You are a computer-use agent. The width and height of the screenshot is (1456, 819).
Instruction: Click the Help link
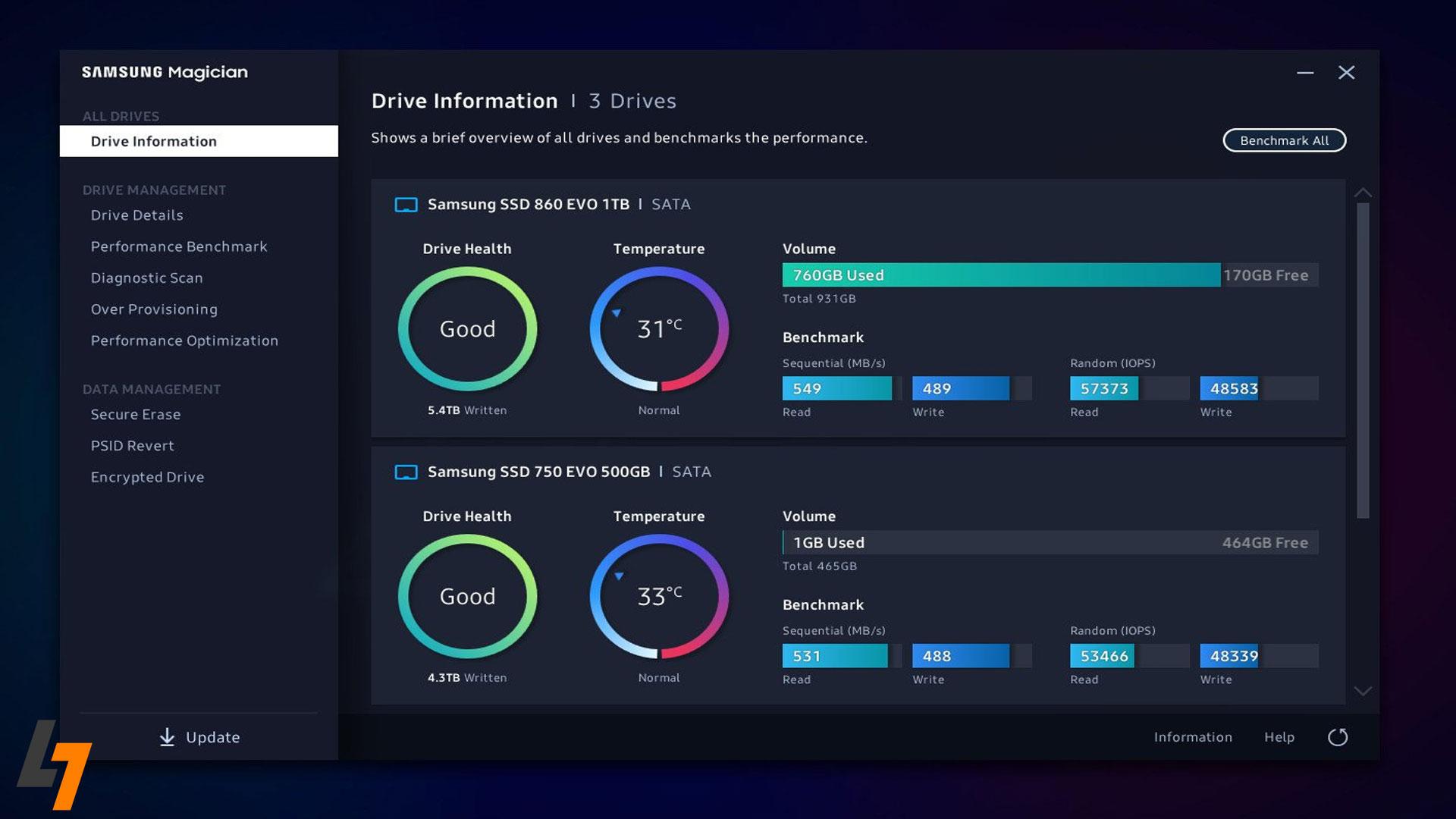pyautogui.click(x=1279, y=737)
